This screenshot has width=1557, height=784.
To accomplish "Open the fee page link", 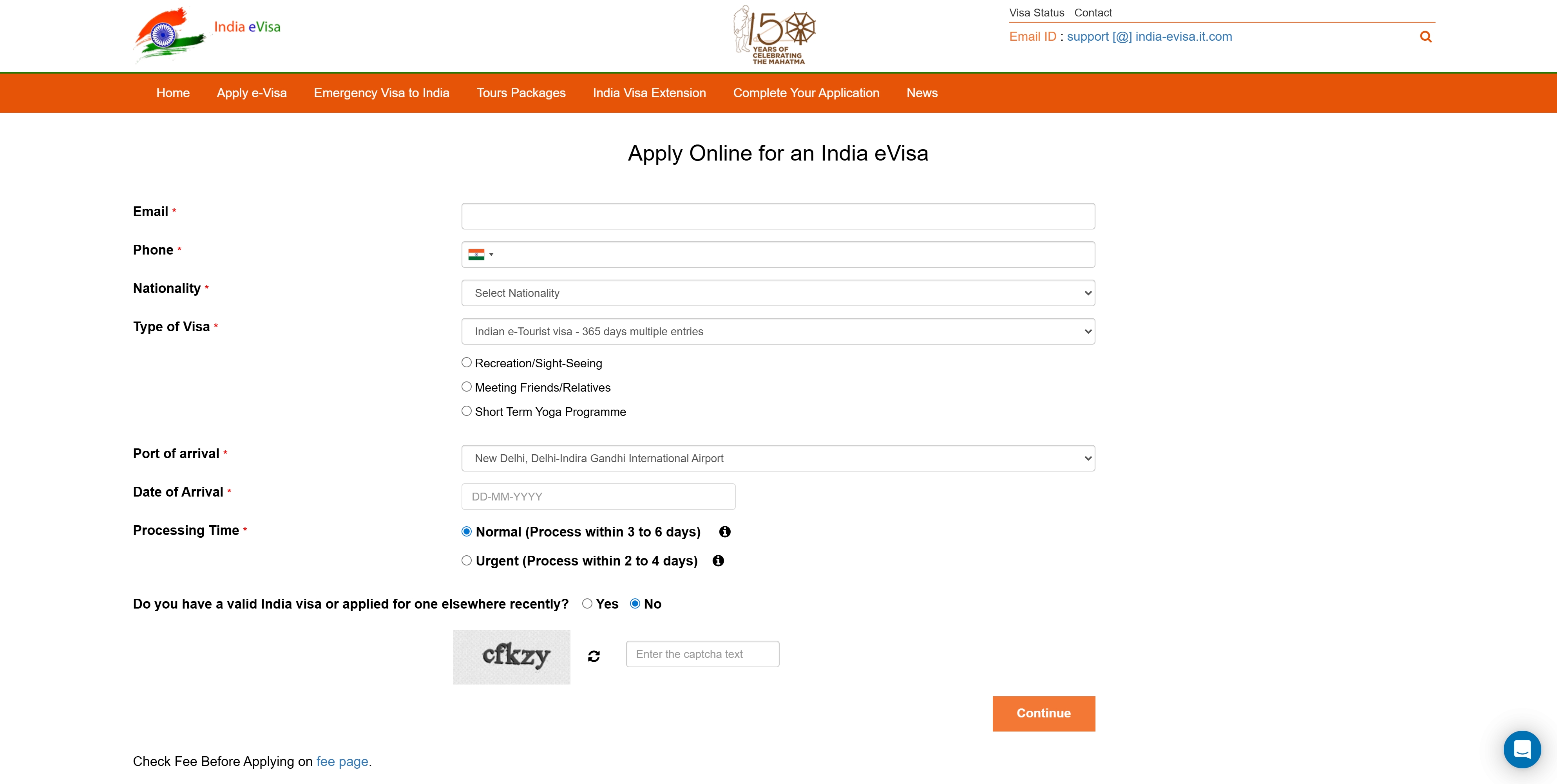I will point(342,761).
